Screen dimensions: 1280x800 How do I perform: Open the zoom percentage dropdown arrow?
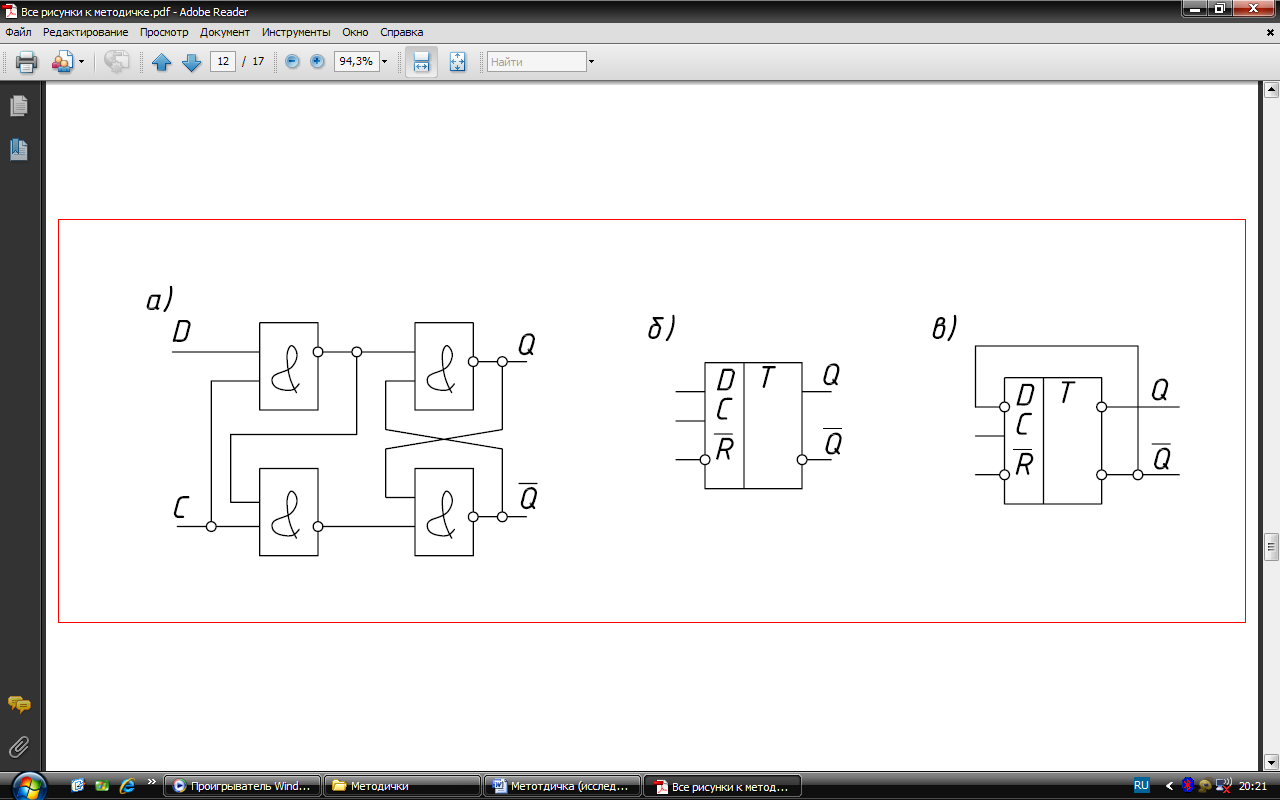pyautogui.click(x=384, y=62)
